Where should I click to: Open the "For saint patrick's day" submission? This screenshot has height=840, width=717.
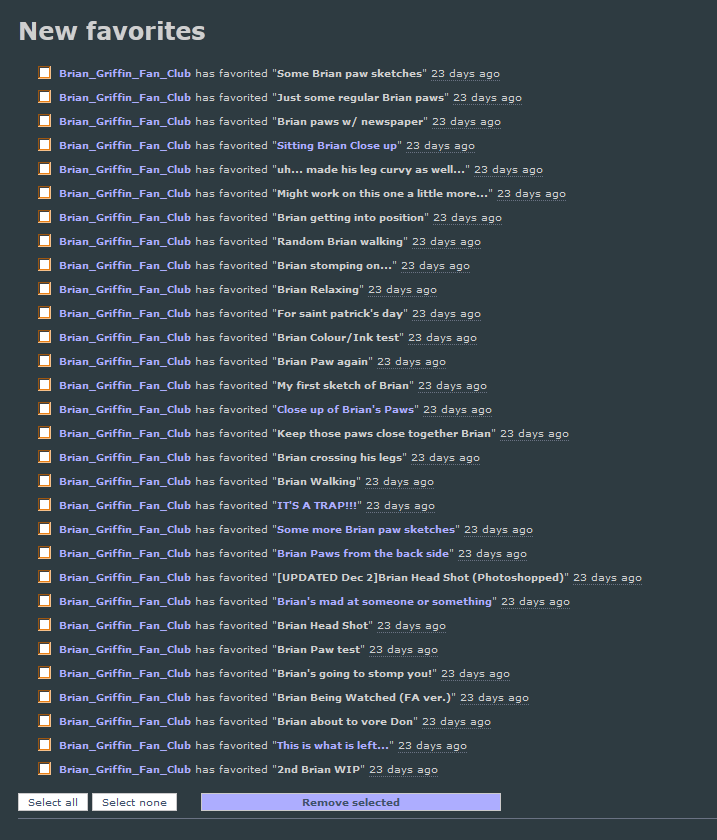[340, 313]
